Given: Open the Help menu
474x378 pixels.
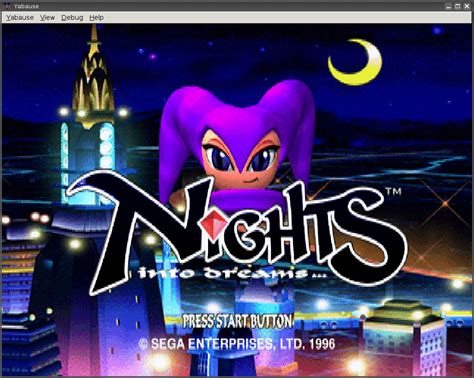Looking at the screenshot, I should point(96,18).
